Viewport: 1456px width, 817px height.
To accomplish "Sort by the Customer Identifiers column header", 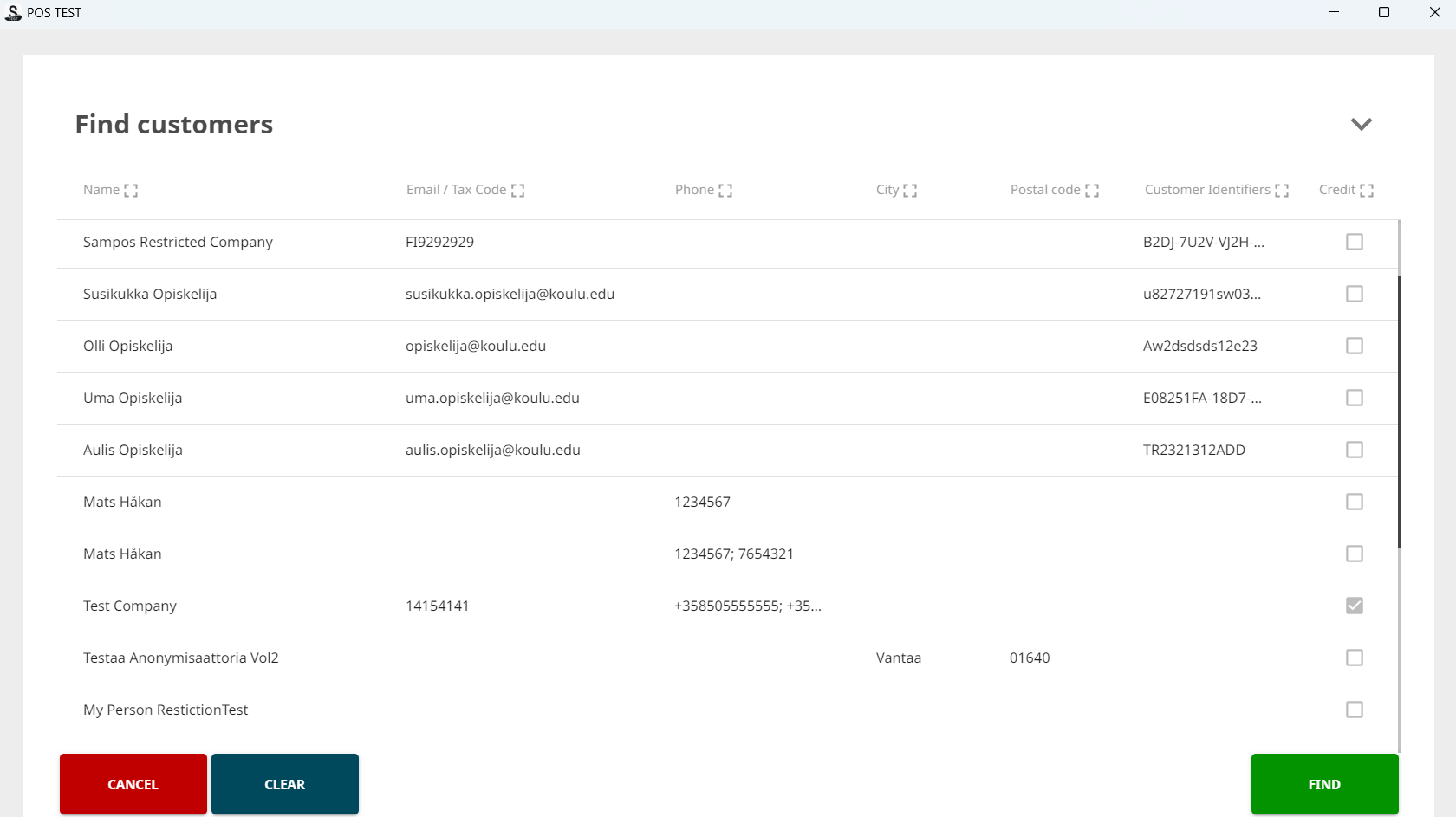I will click(1206, 190).
